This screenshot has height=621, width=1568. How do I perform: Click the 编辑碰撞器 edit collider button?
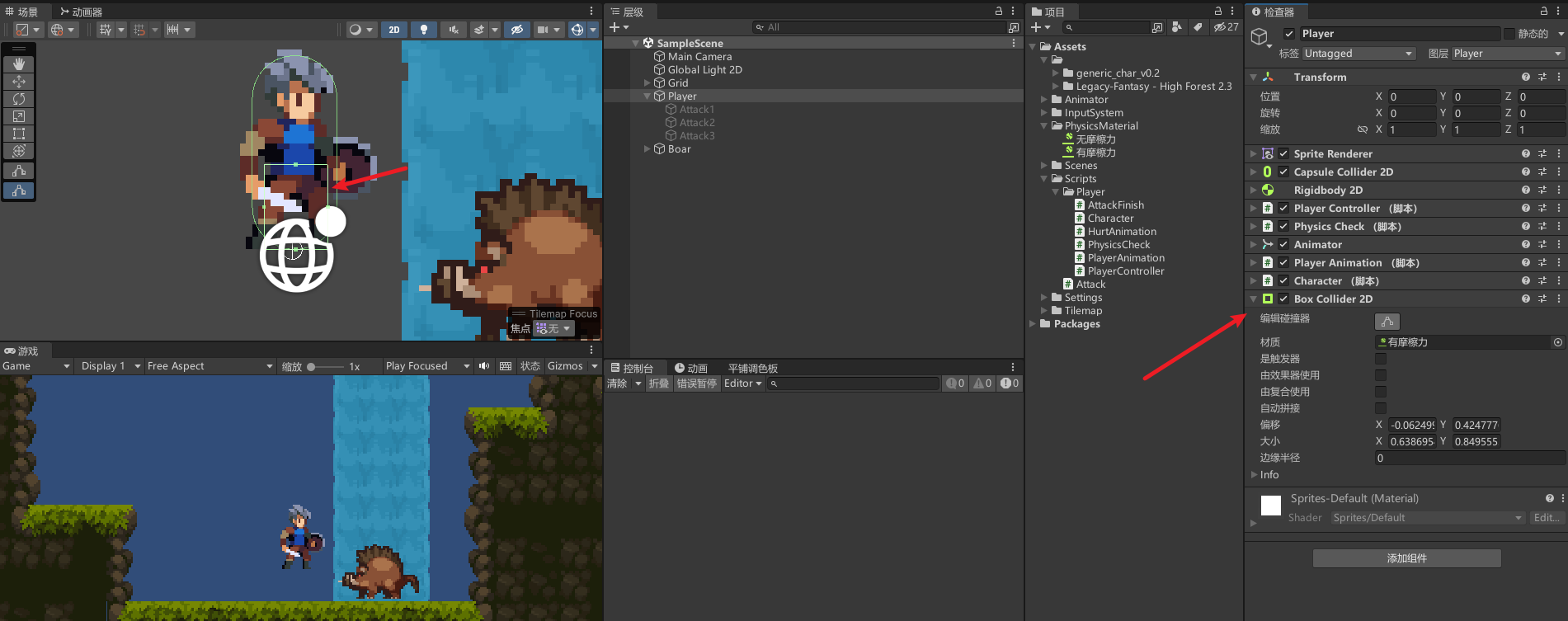[1387, 322]
